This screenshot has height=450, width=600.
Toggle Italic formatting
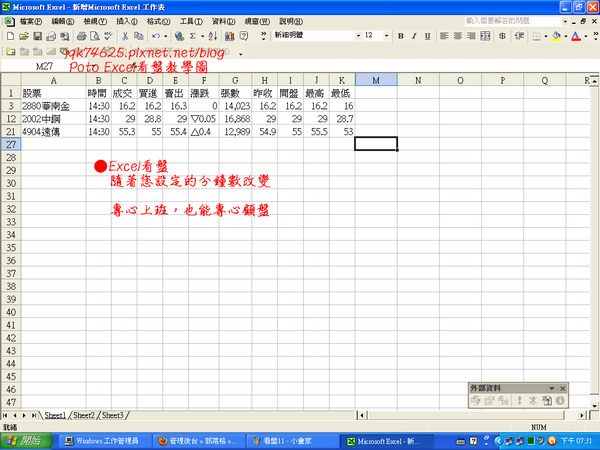[414, 36]
